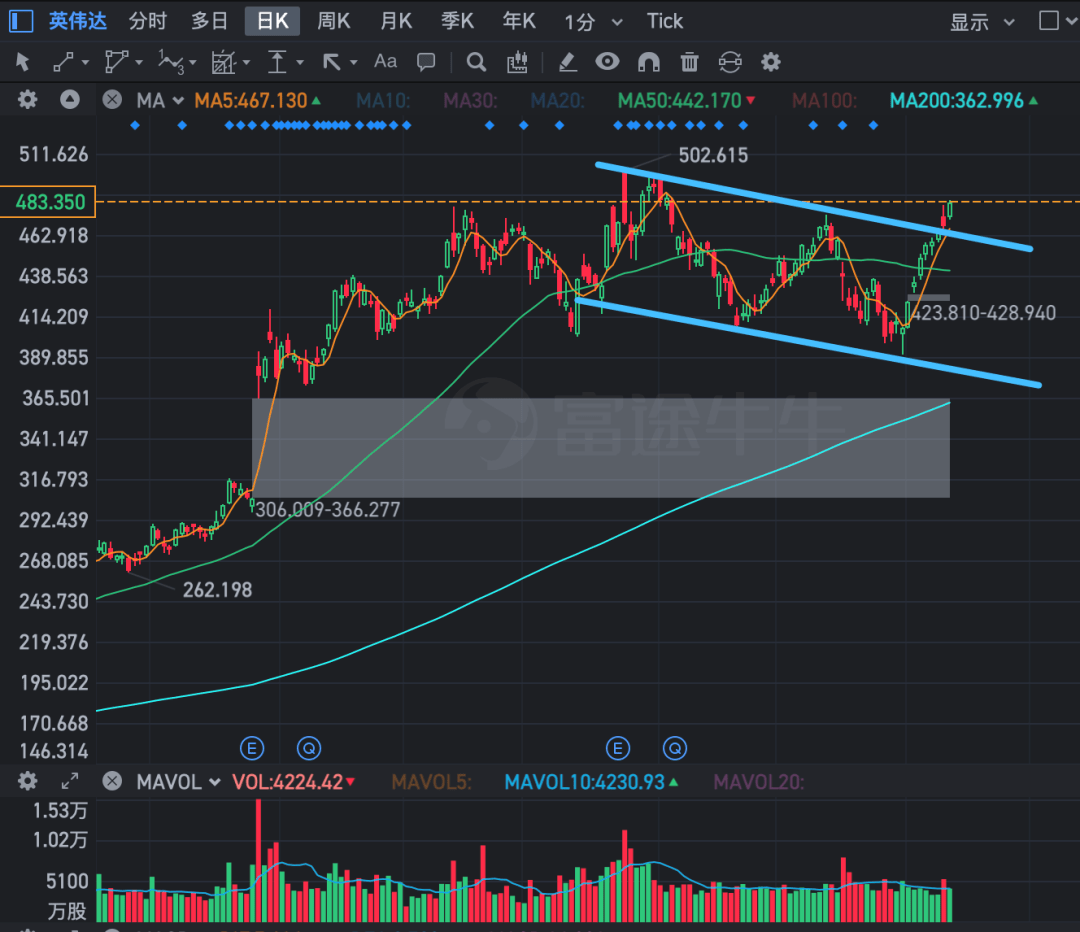
Task: Open drawing toolbar settings gear
Action: [771, 62]
